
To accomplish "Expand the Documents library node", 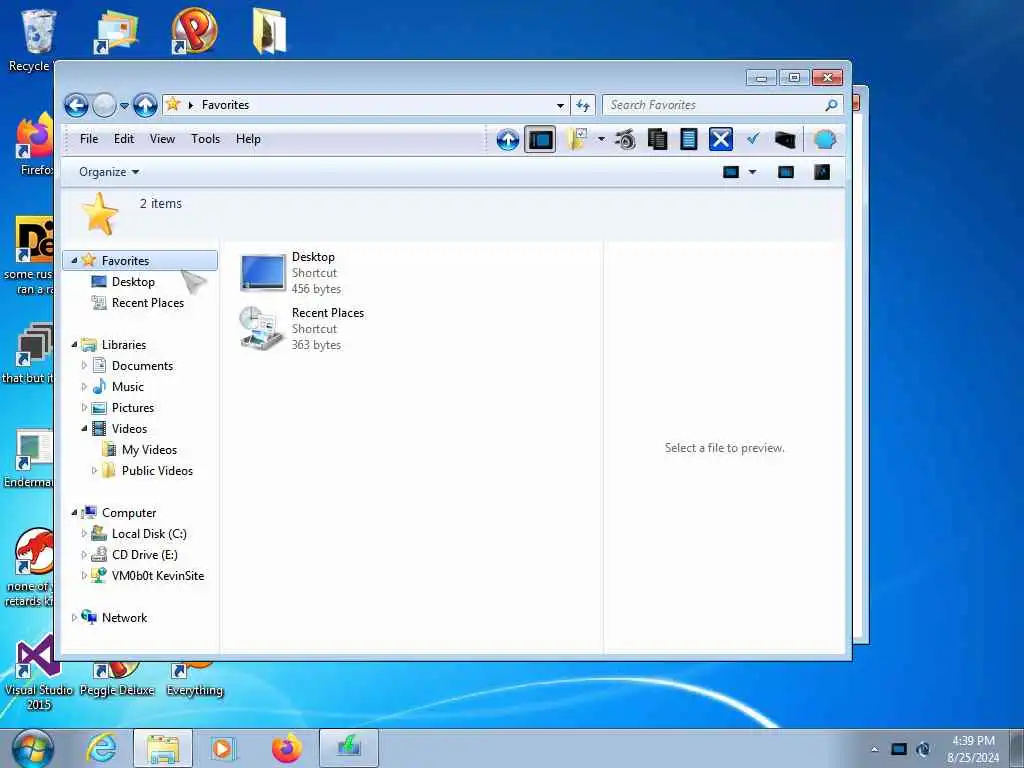I will (x=84, y=366).
